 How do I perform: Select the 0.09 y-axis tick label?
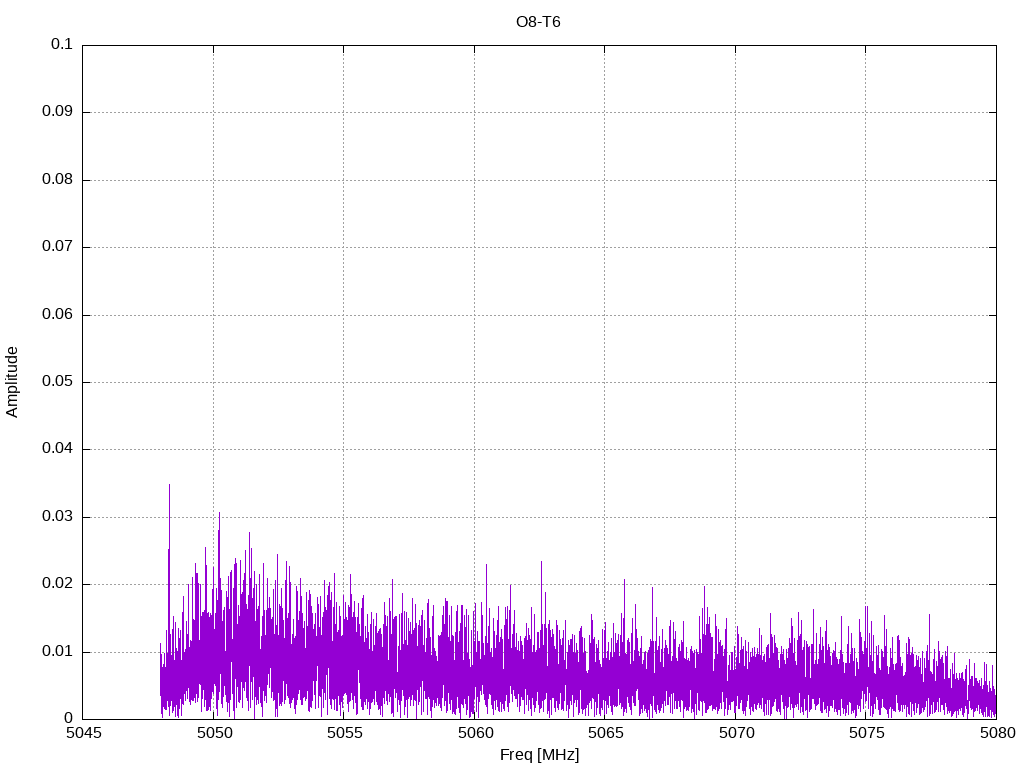tap(58, 112)
